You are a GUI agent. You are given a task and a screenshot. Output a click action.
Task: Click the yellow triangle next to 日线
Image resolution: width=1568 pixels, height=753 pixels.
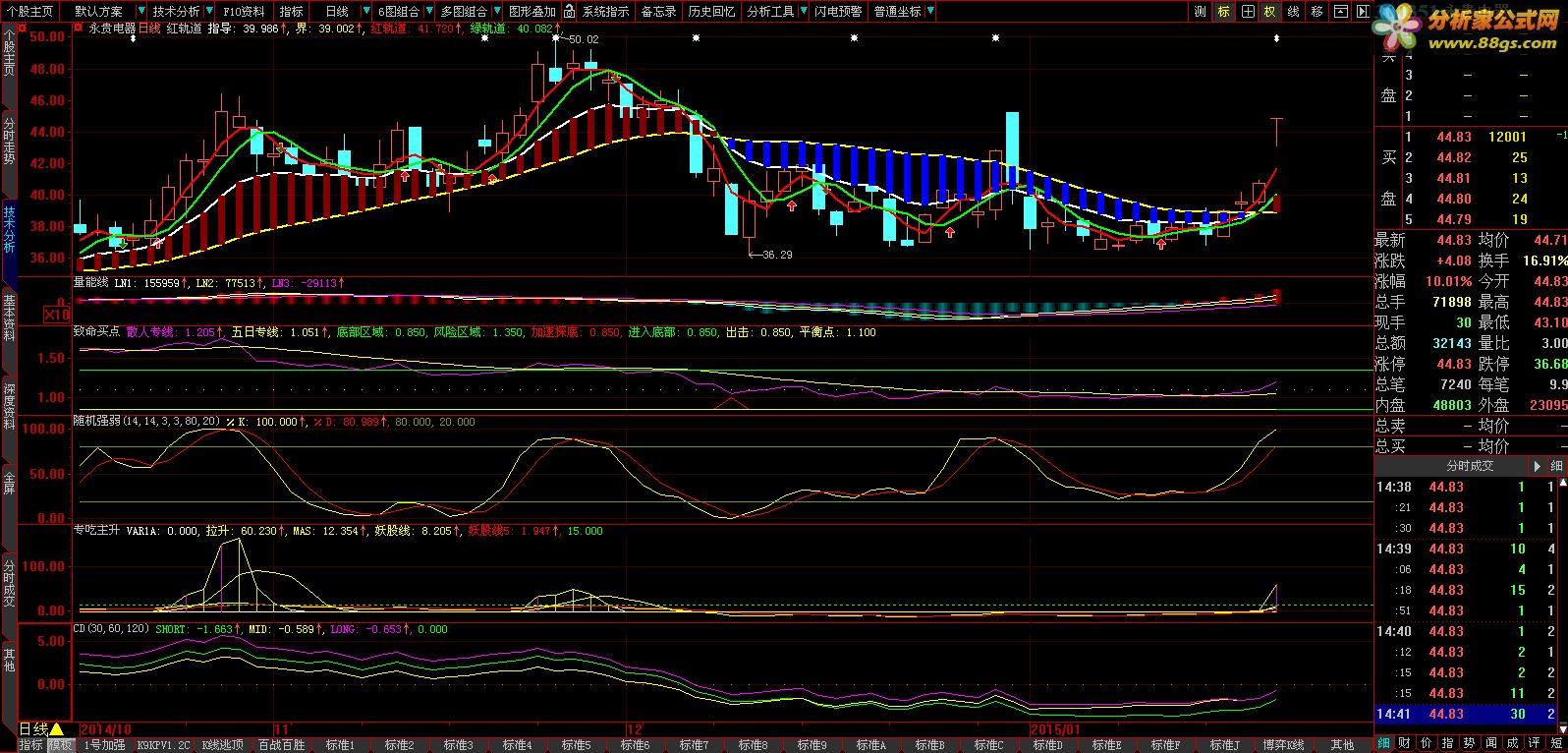[x=57, y=729]
